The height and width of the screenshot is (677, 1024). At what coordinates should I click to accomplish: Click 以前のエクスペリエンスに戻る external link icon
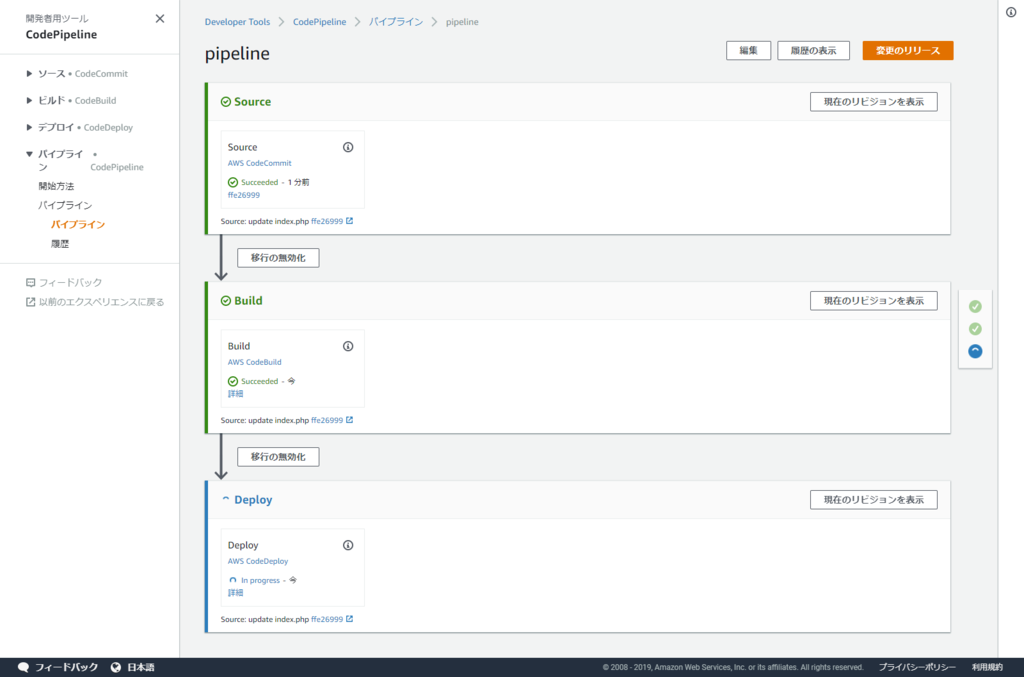(x=30, y=302)
